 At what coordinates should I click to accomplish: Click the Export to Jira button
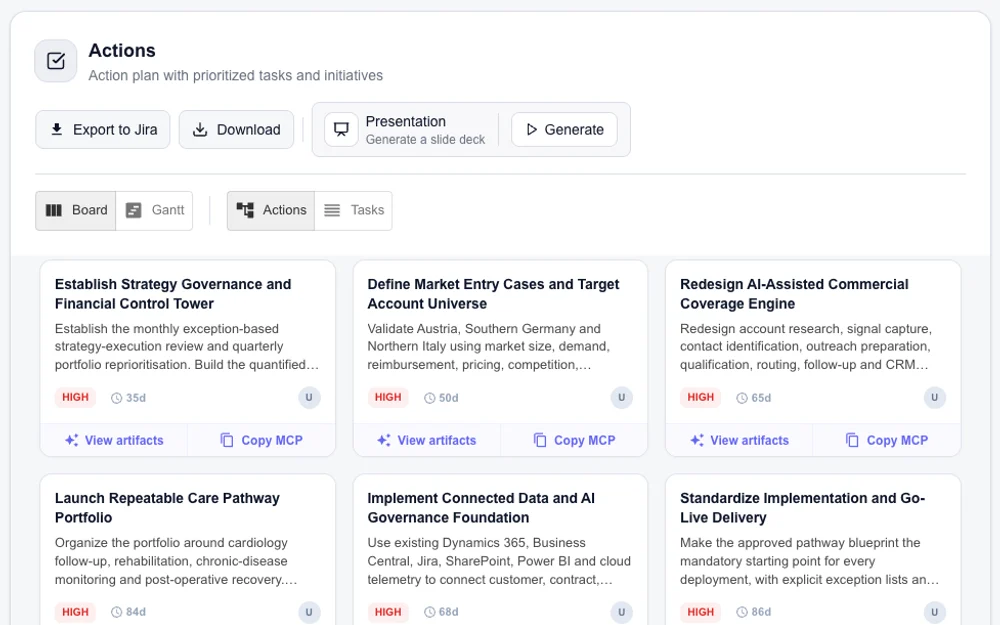point(103,129)
